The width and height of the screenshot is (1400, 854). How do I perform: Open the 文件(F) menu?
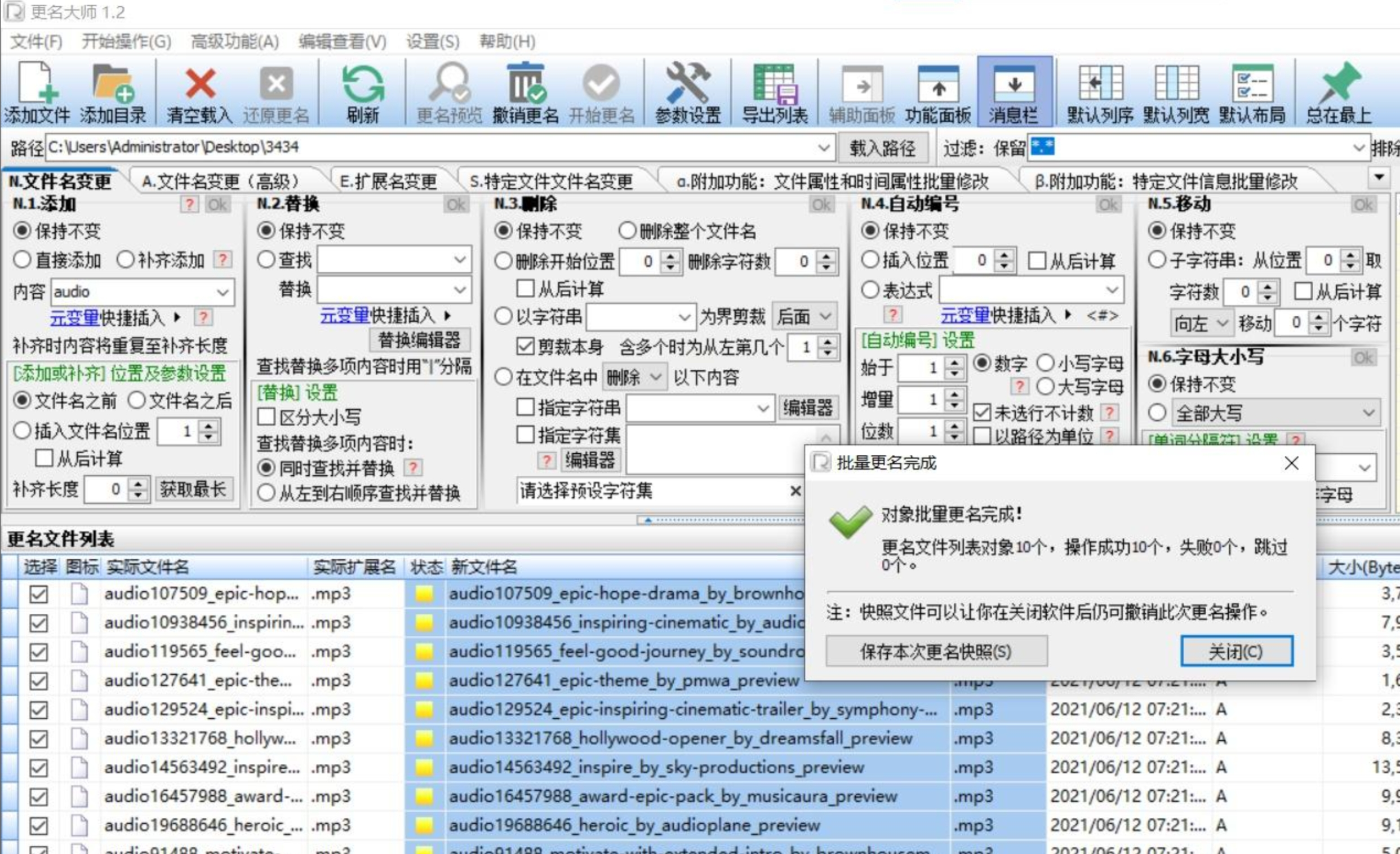(x=37, y=42)
